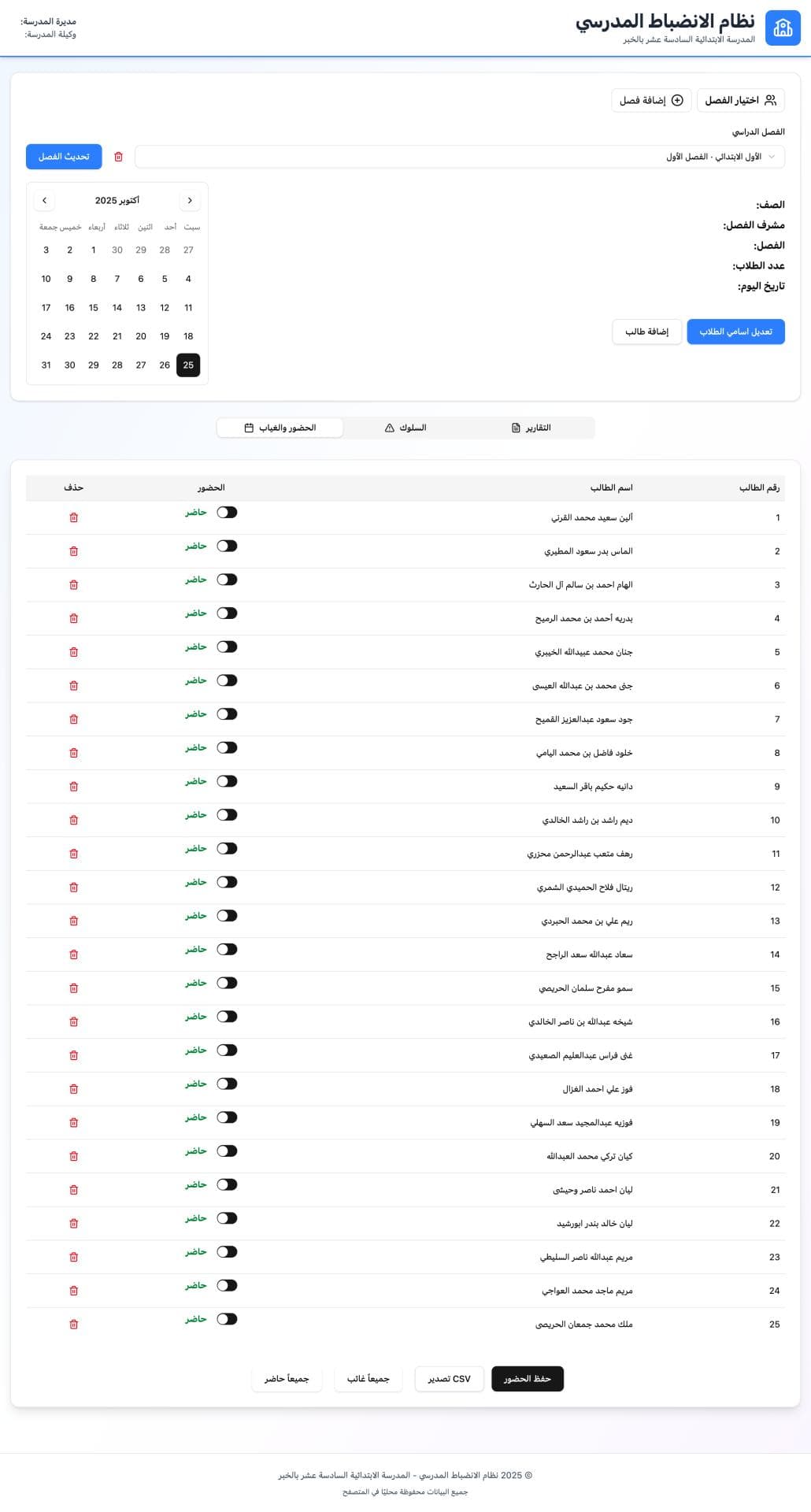Go to the previous month in calendar
This screenshot has height=1512, width=811.
click(190, 201)
